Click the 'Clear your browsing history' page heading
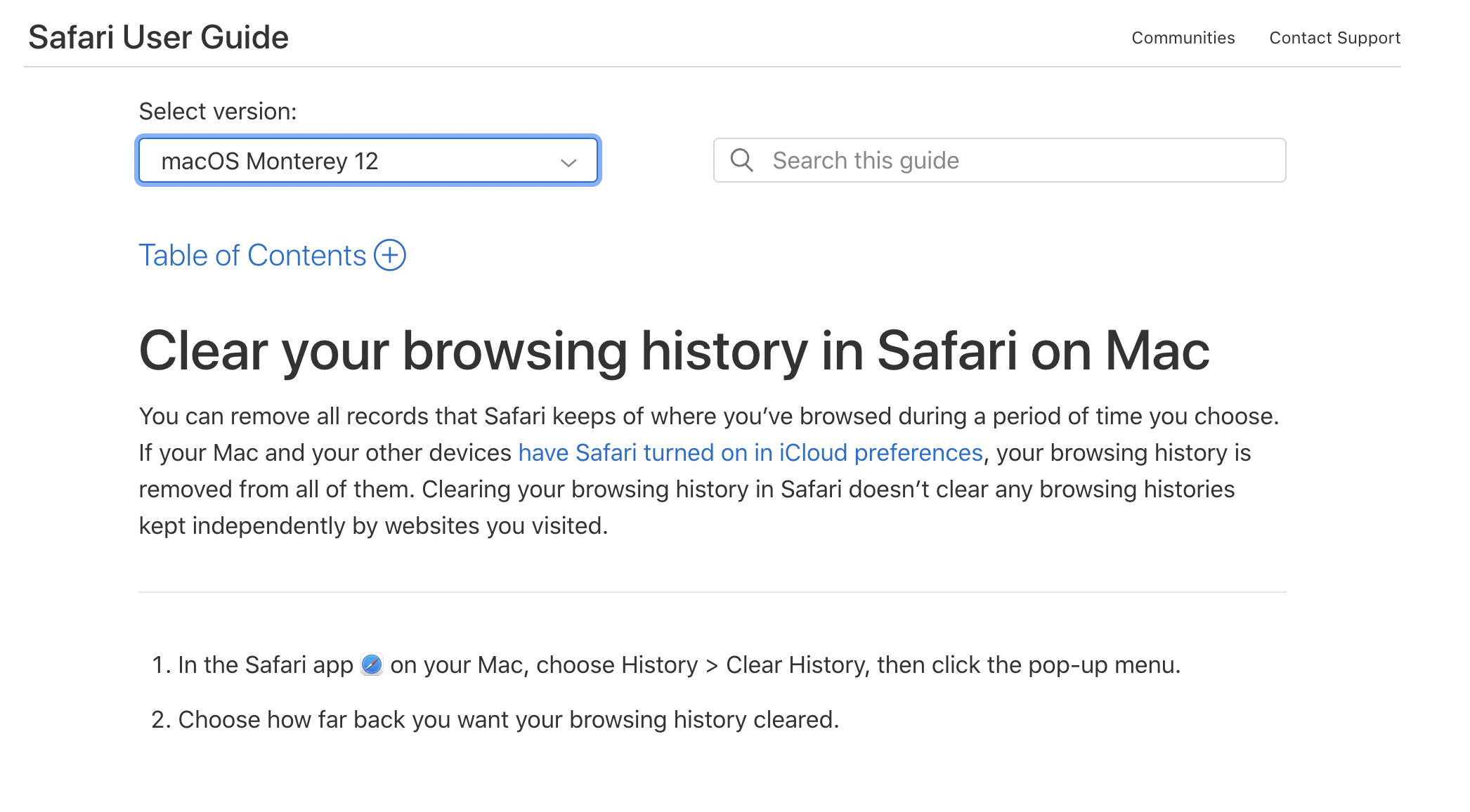The width and height of the screenshot is (1470, 812). (674, 351)
